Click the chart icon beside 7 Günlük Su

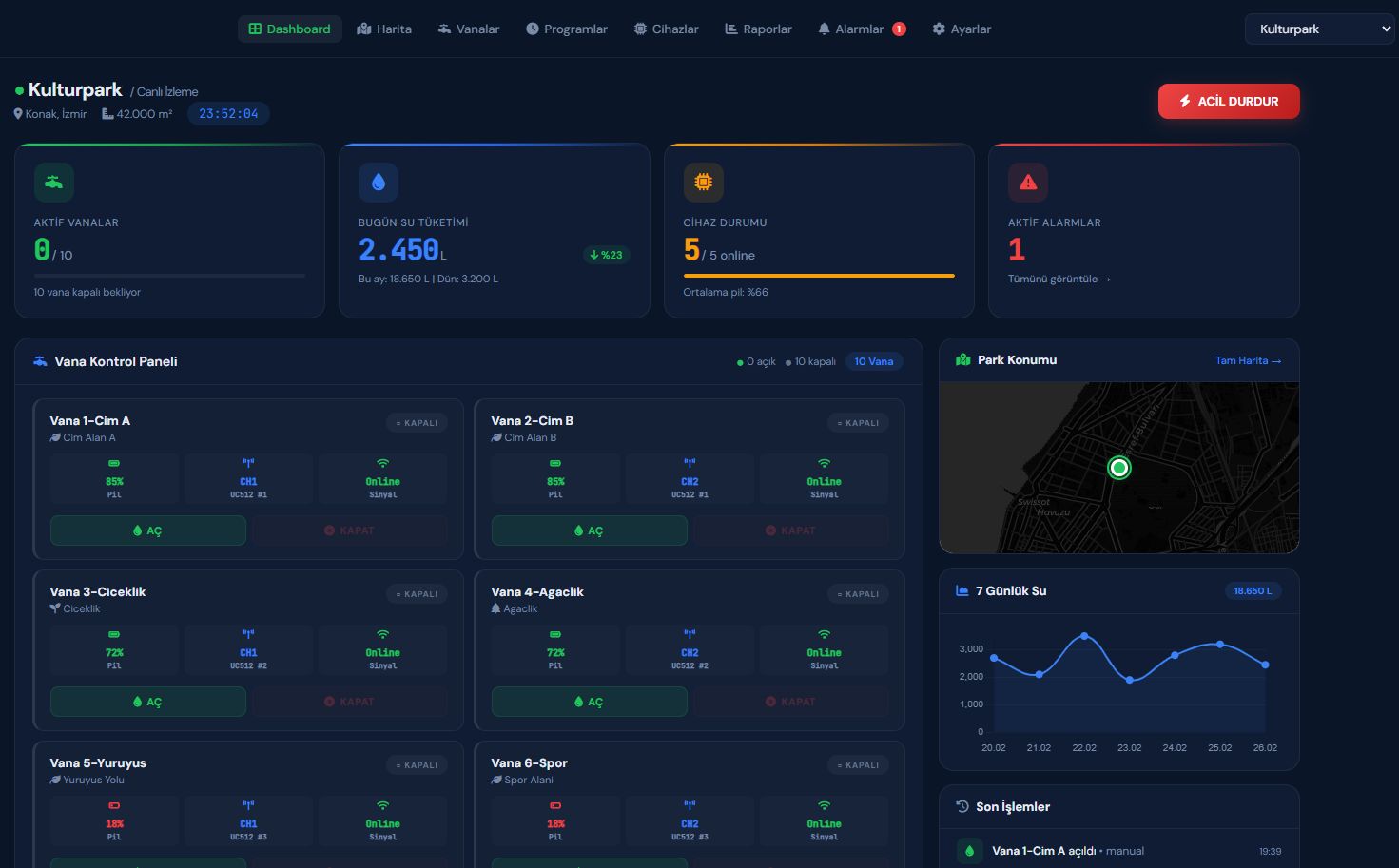[x=962, y=590]
